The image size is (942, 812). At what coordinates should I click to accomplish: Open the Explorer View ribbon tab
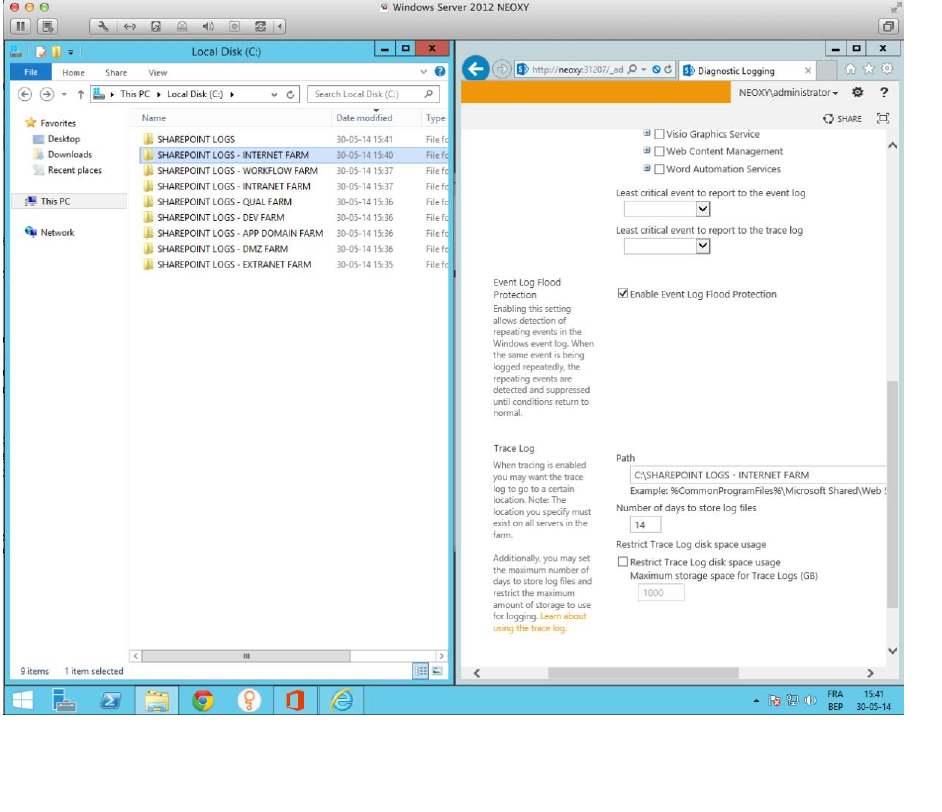(x=158, y=73)
